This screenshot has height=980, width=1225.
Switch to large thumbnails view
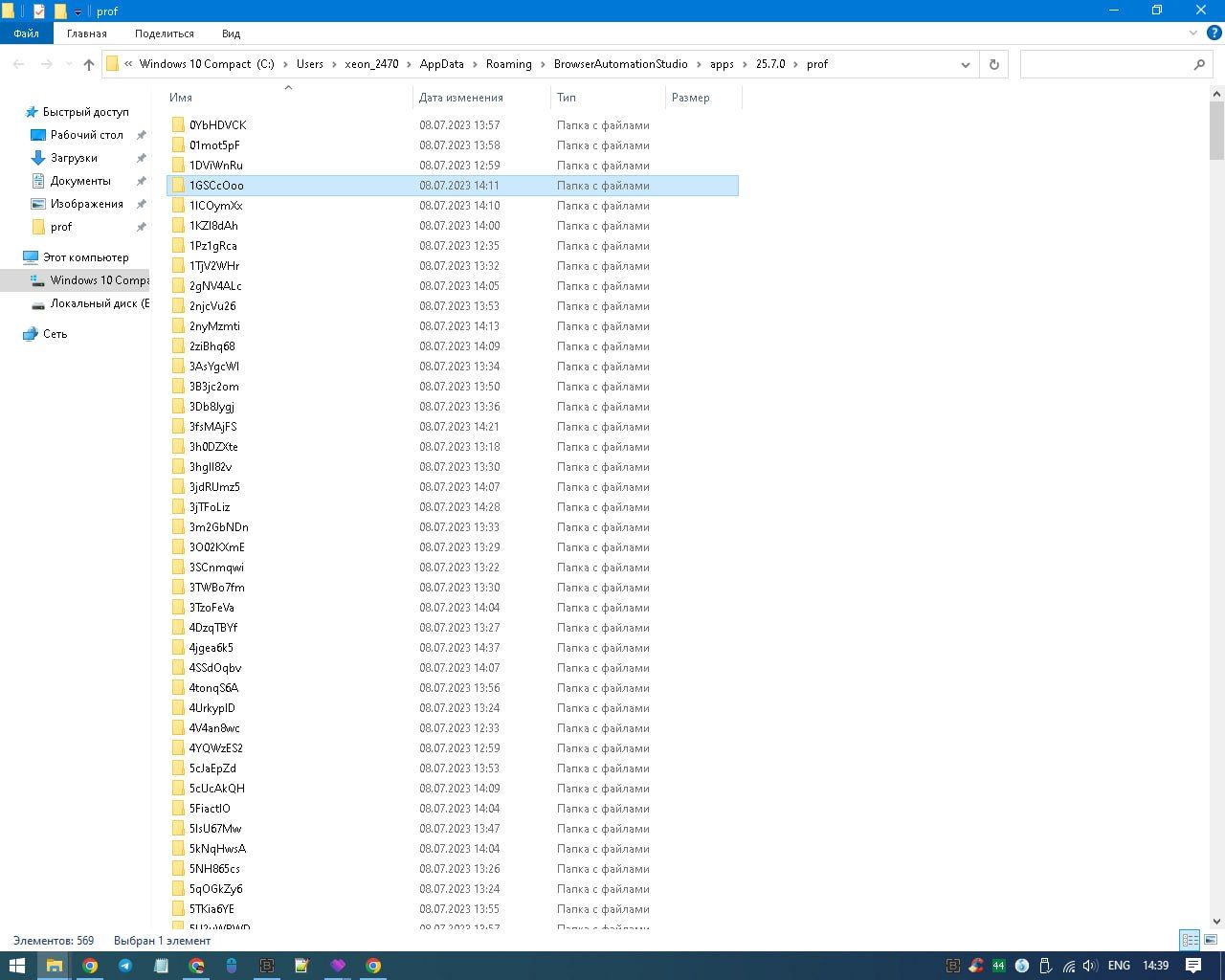click(x=1210, y=940)
